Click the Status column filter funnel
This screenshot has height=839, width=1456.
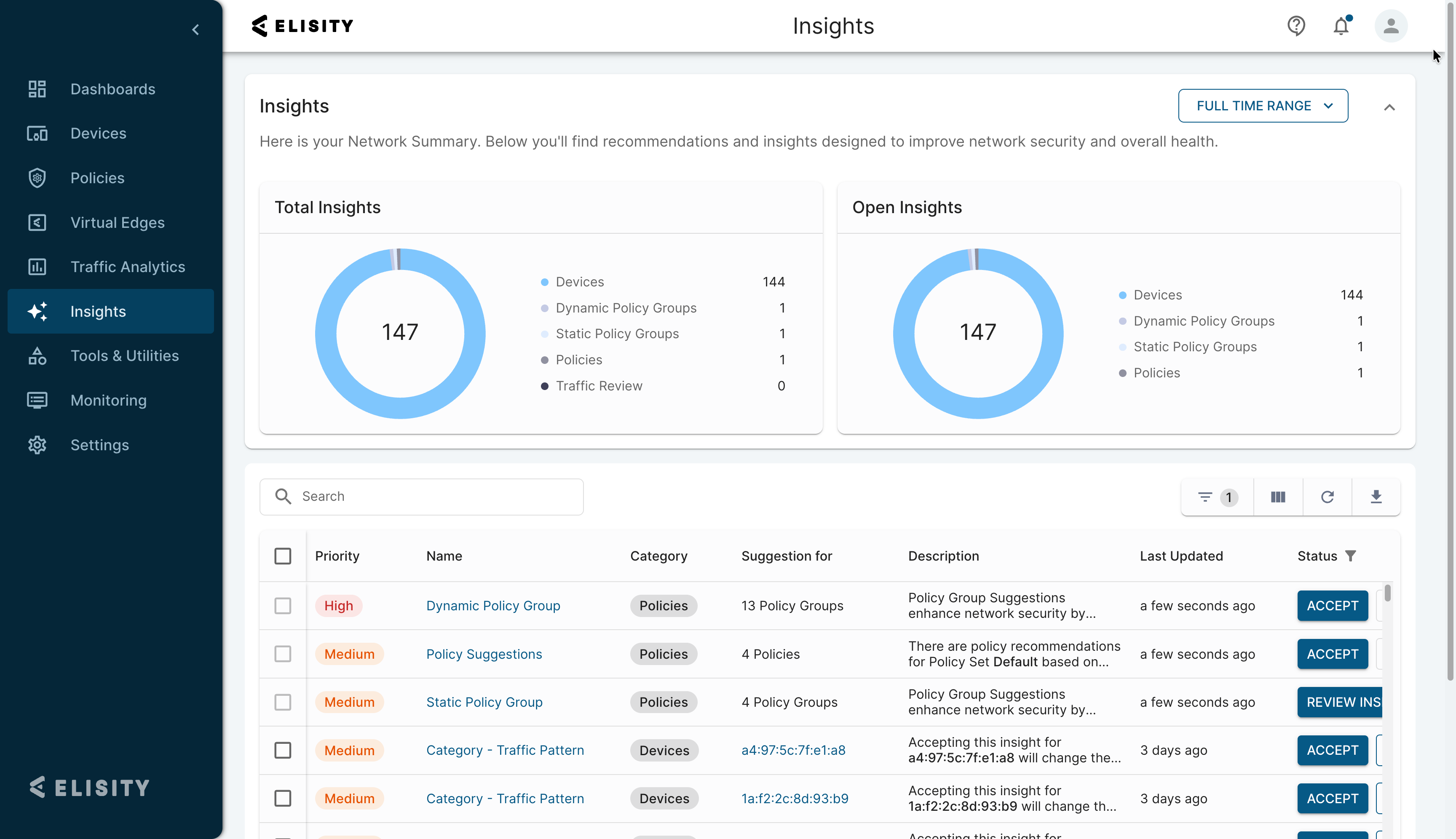[x=1351, y=556]
